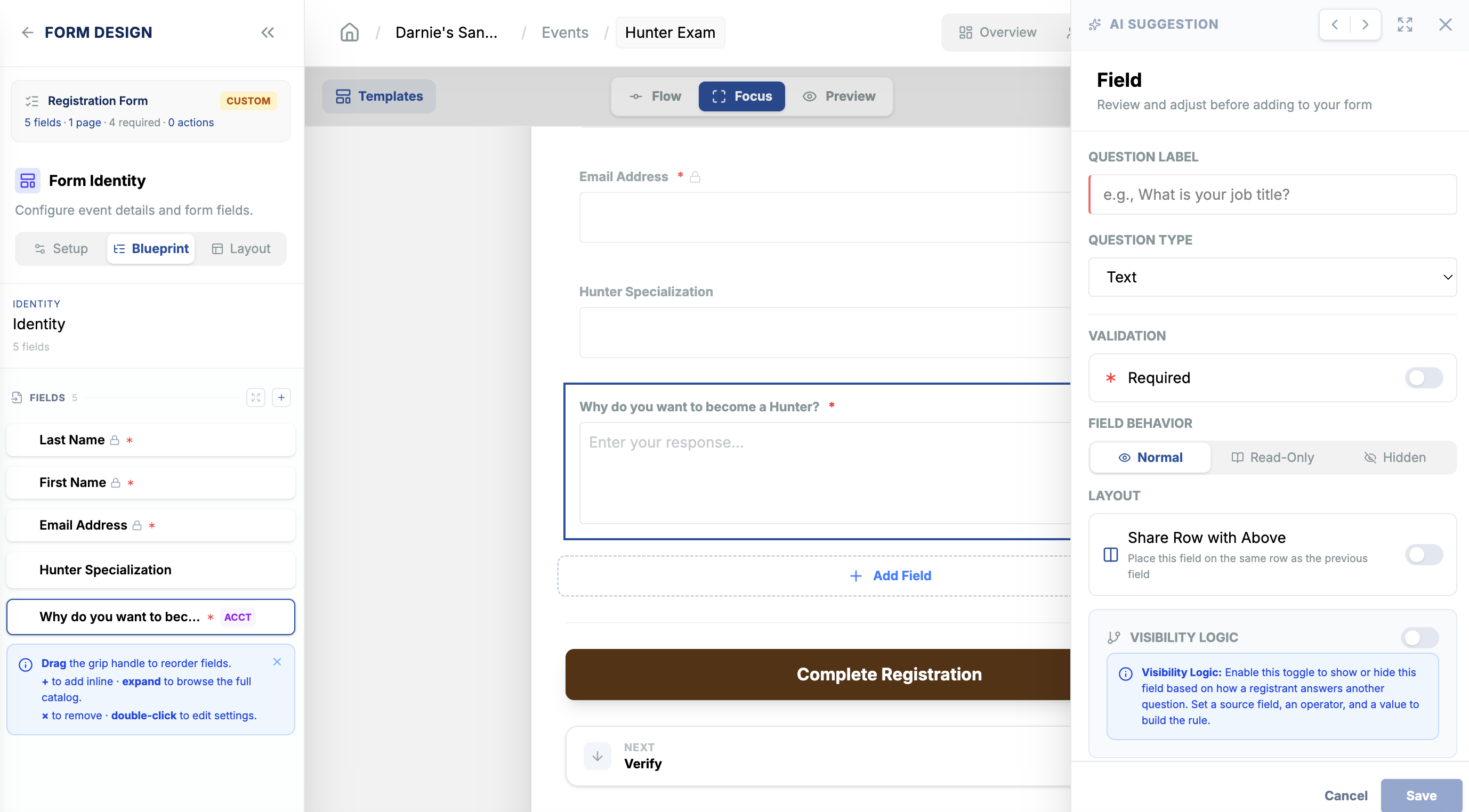Click the CUSTOM badge on Registration Form
1469x812 pixels.
(248, 101)
